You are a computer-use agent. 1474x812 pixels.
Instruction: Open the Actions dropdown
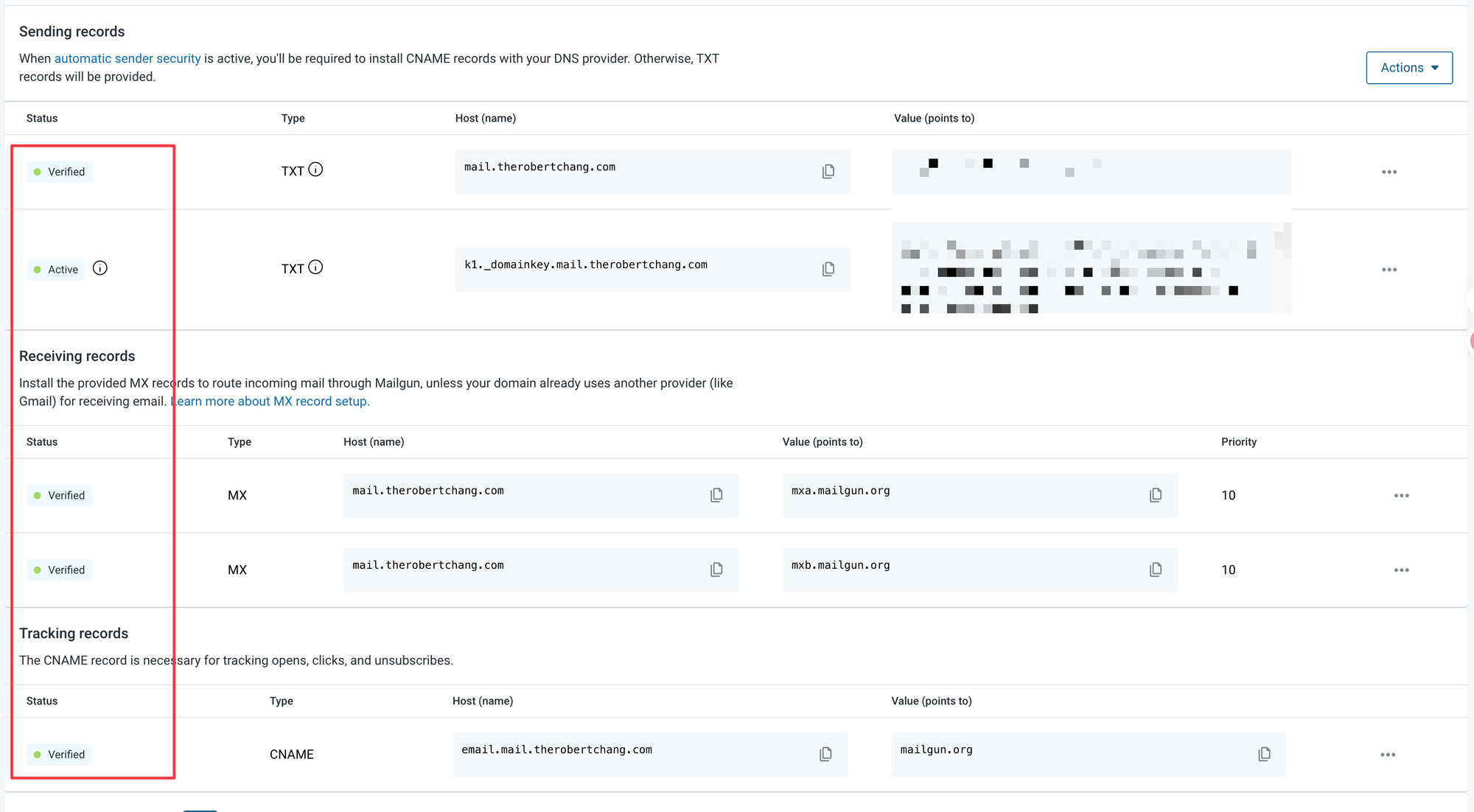pos(1408,68)
